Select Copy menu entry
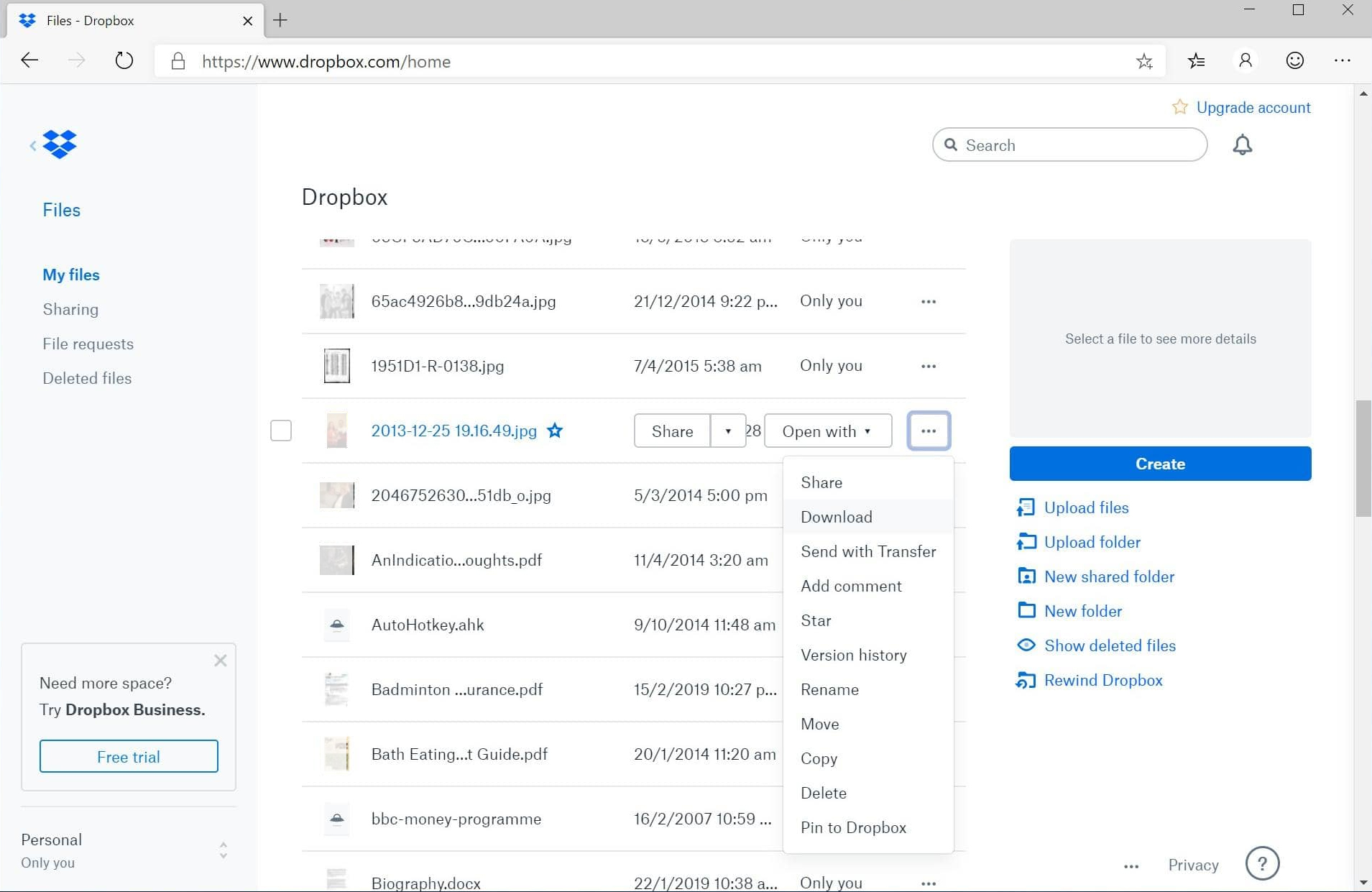This screenshot has width=1372, height=892. (x=868, y=758)
